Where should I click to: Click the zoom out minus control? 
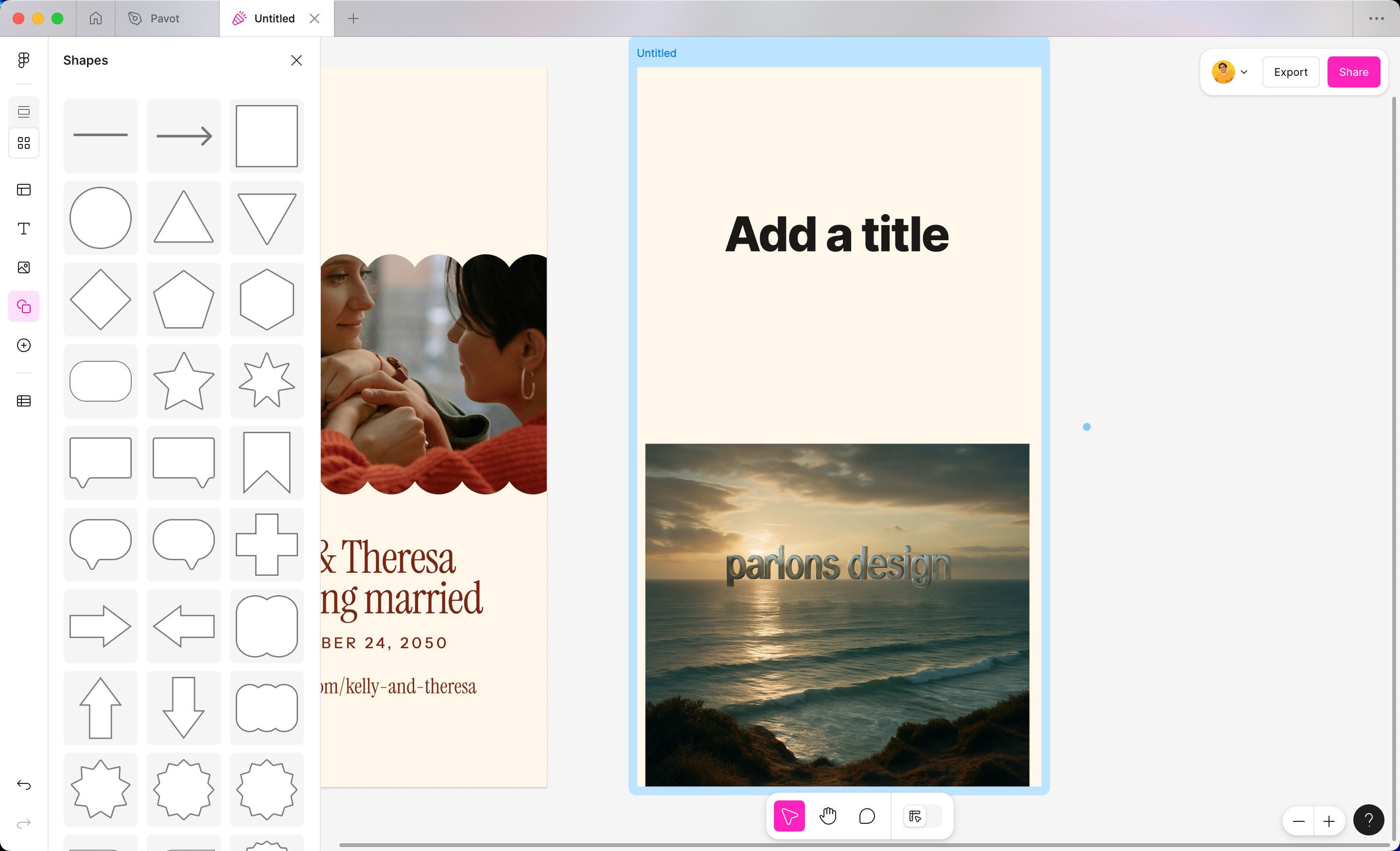pyautogui.click(x=1298, y=821)
